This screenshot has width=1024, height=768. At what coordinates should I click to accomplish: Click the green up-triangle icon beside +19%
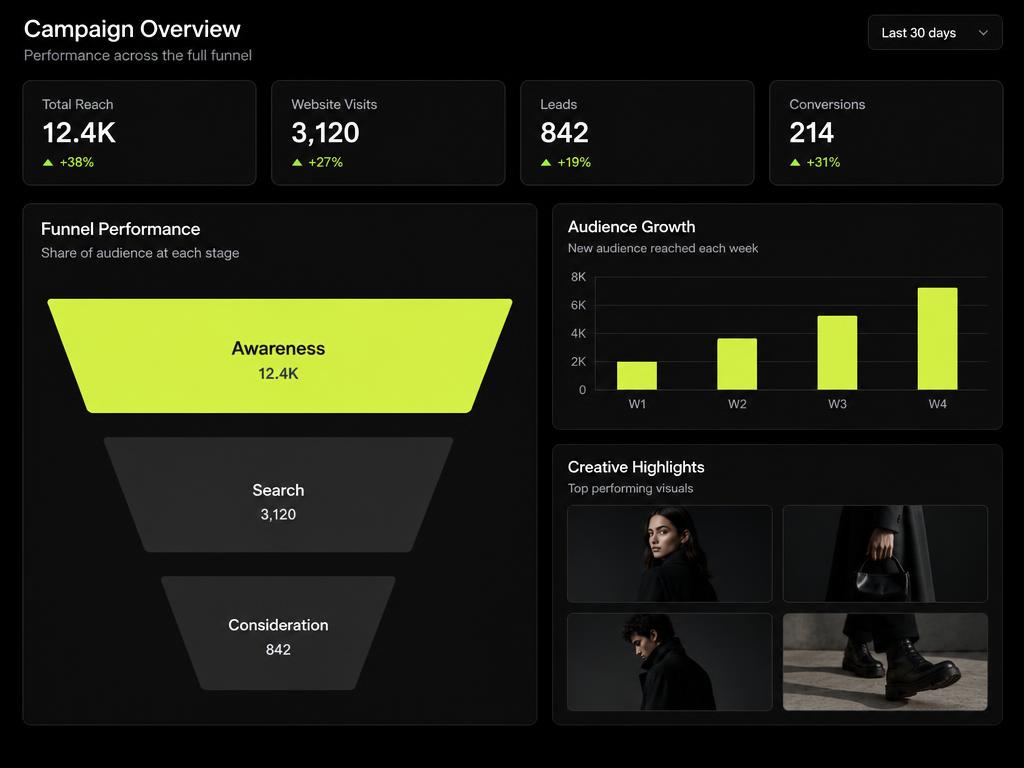pos(546,163)
